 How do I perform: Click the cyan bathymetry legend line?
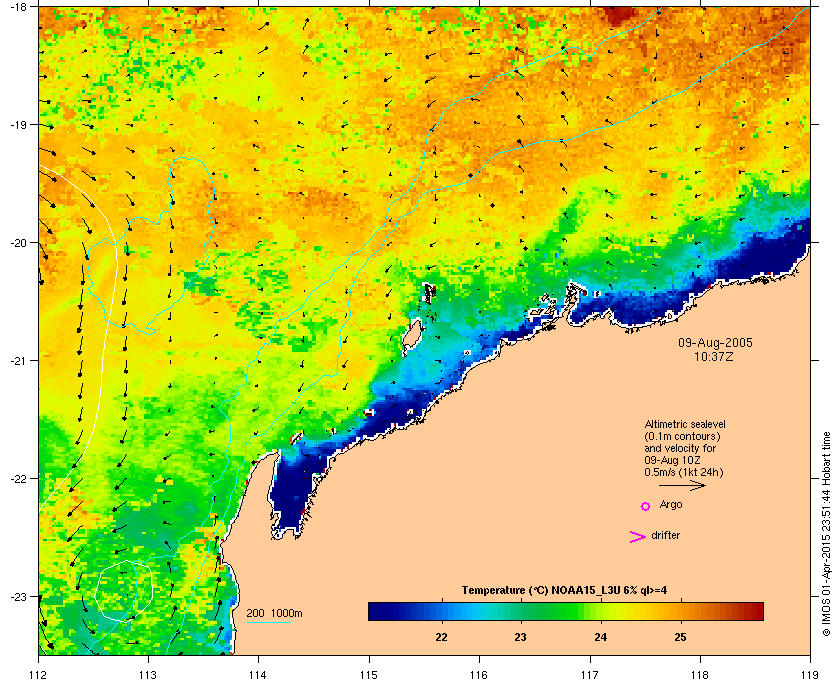268,622
